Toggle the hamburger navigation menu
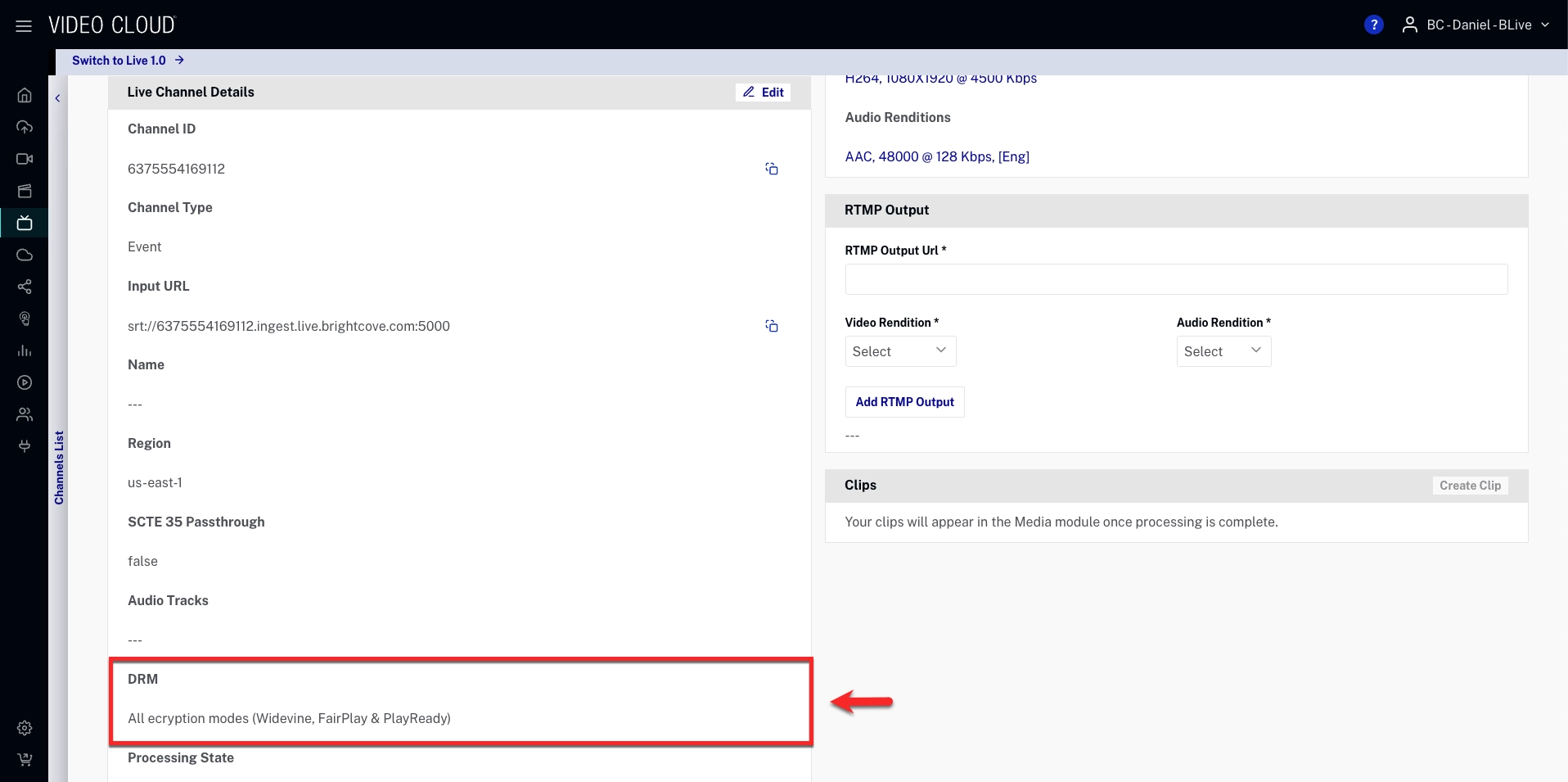 tap(24, 26)
